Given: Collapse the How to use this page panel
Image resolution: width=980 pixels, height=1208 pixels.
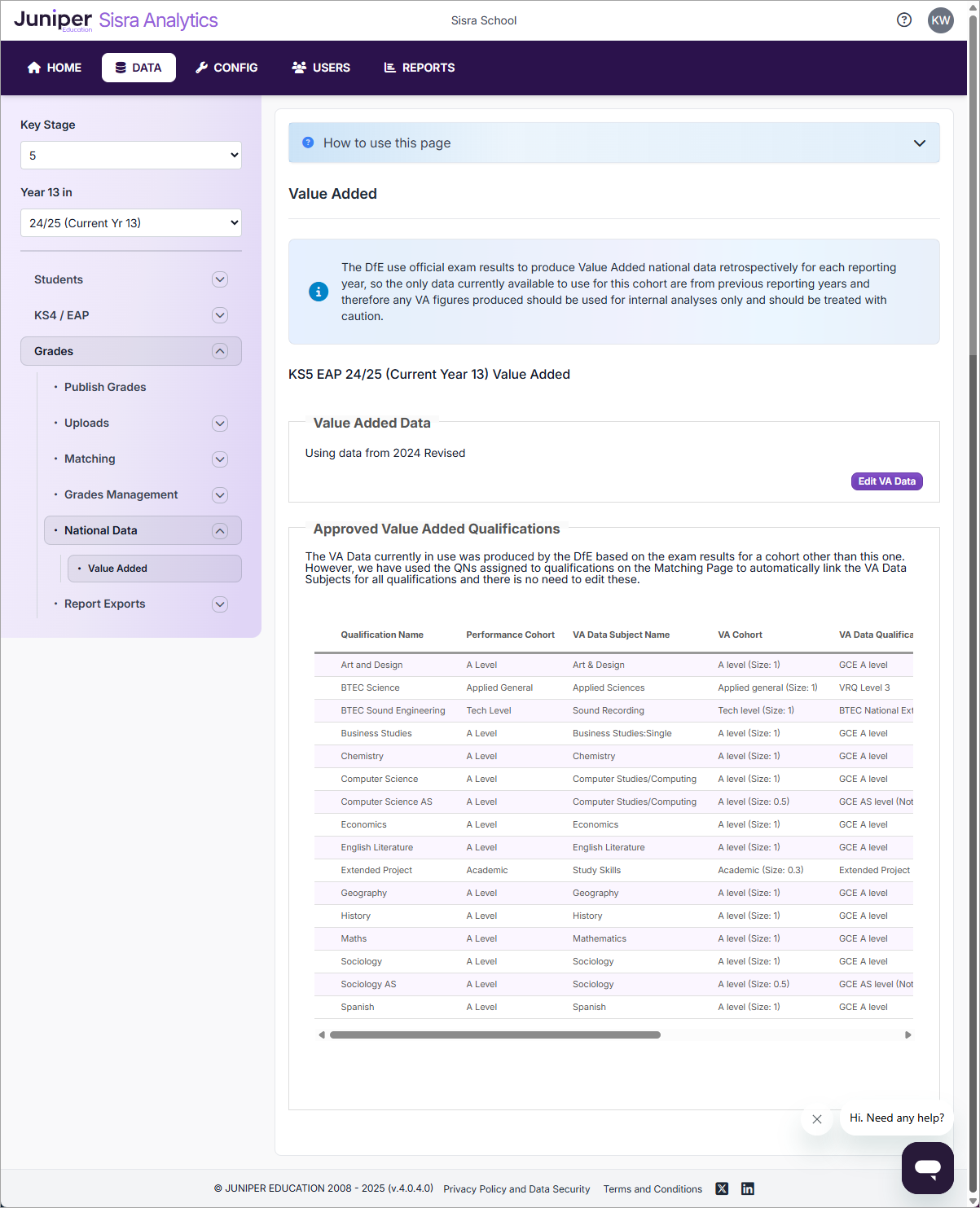Looking at the screenshot, I should (920, 143).
